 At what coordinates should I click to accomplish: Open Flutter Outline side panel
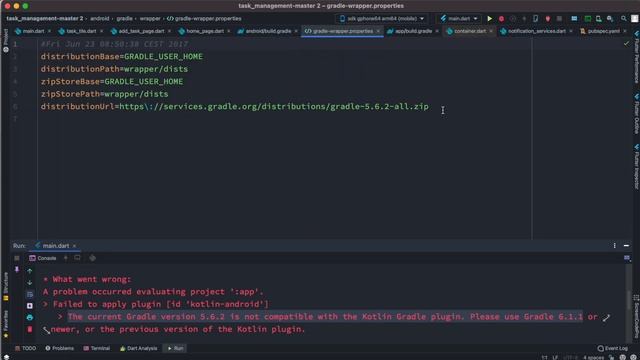636,113
